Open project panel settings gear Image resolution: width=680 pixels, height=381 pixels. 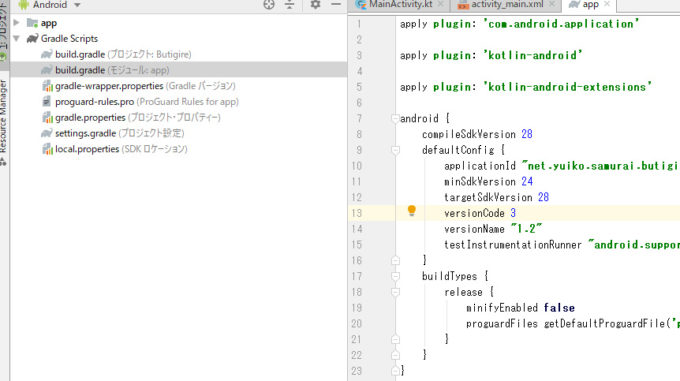(x=315, y=4)
